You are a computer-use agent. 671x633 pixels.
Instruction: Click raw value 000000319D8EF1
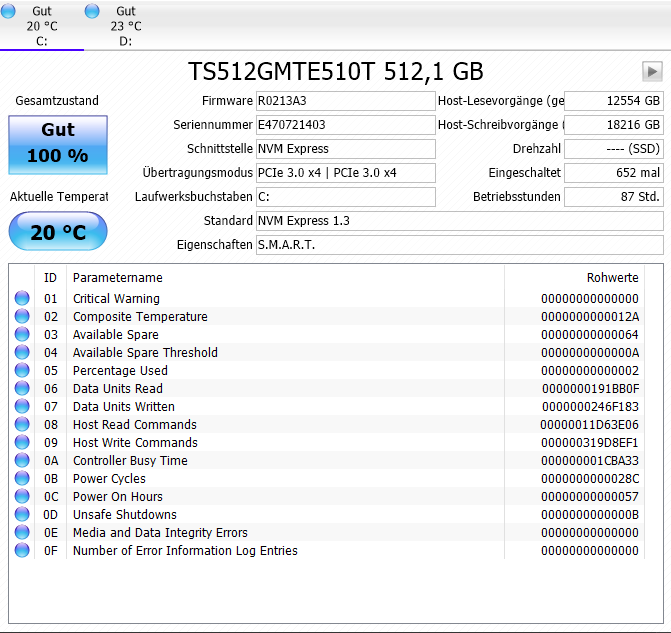point(590,443)
